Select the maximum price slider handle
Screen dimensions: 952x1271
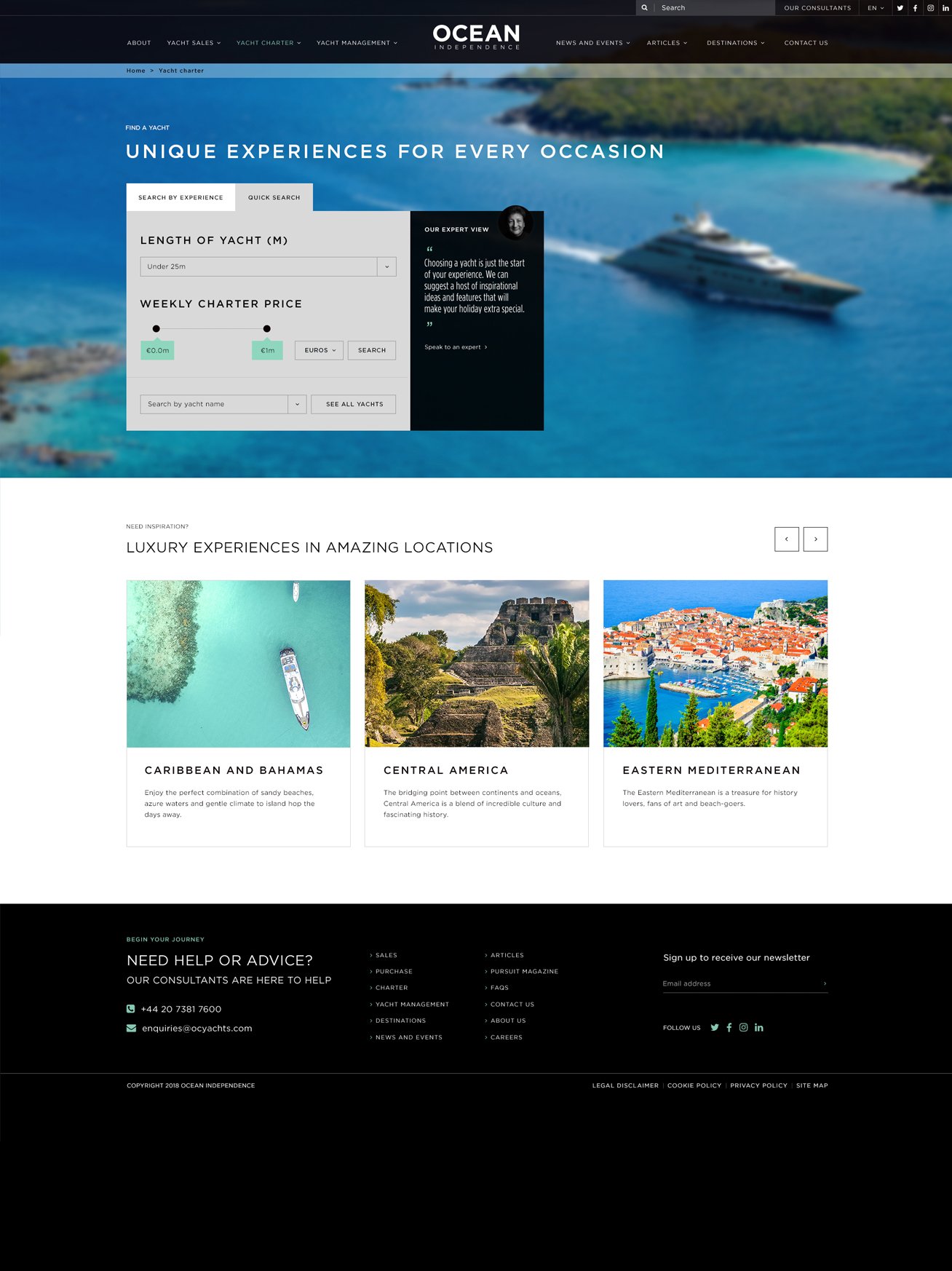(x=267, y=329)
